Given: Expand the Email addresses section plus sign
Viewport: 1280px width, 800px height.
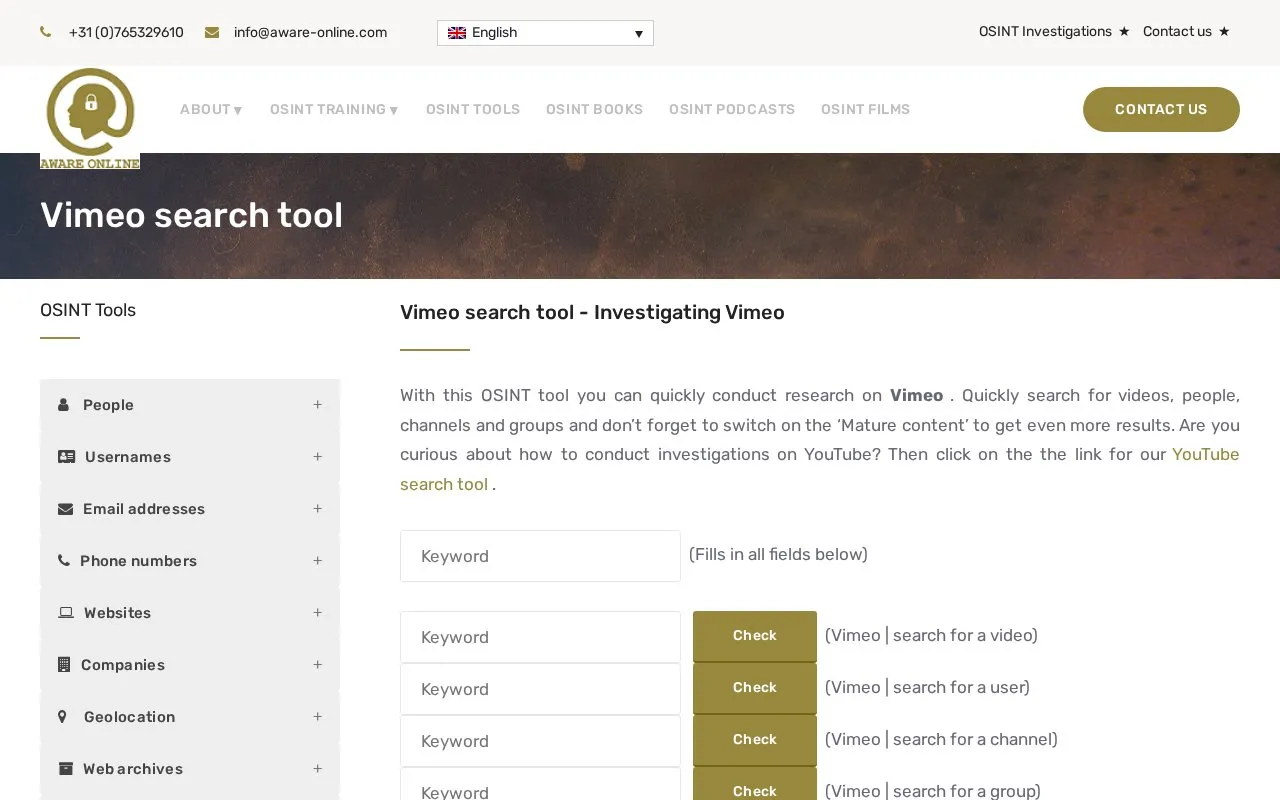Looking at the screenshot, I should pyautogui.click(x=317, y=509).
